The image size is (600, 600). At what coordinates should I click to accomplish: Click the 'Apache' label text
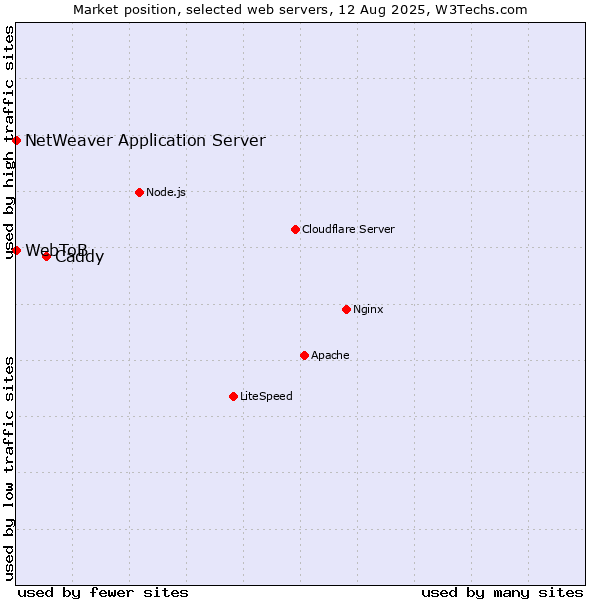330,355
